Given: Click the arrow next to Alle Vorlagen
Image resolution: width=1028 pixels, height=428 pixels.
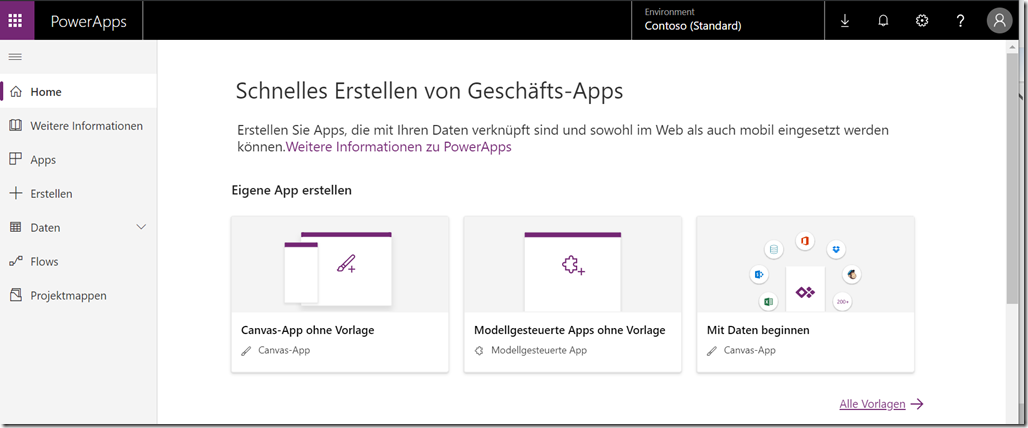Looking at the screenshot, I should click(x=917, y=404).
